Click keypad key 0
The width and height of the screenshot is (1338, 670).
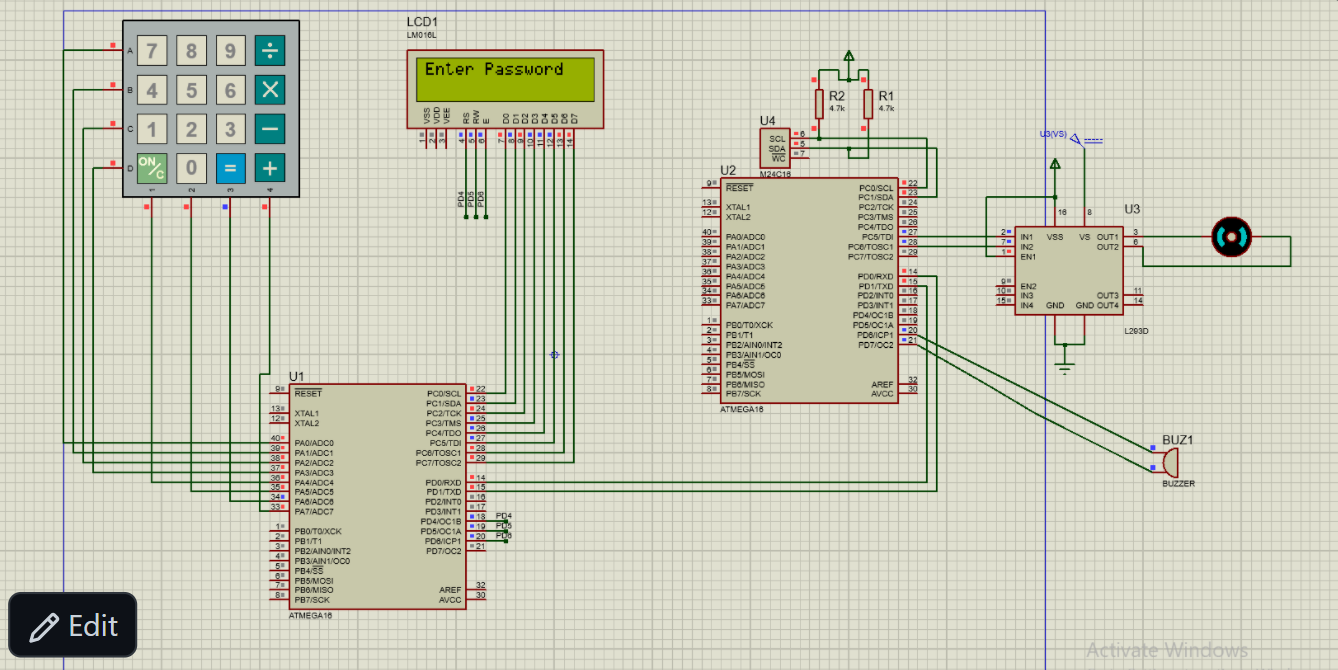point(191,168)
